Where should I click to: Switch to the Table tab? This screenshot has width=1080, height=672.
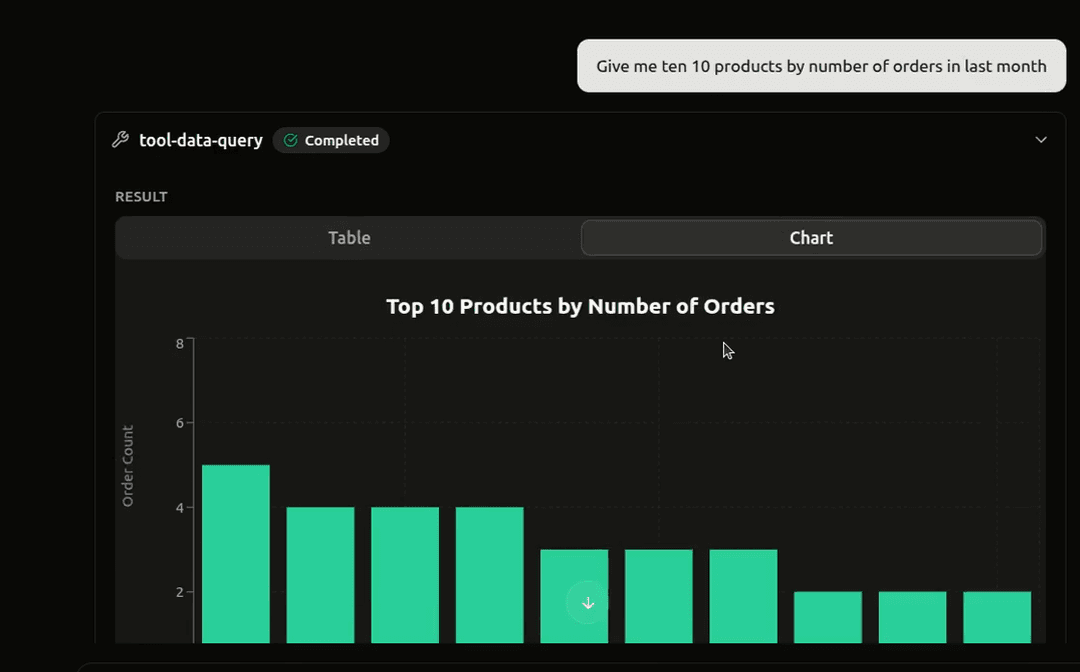tap(349, 238)
